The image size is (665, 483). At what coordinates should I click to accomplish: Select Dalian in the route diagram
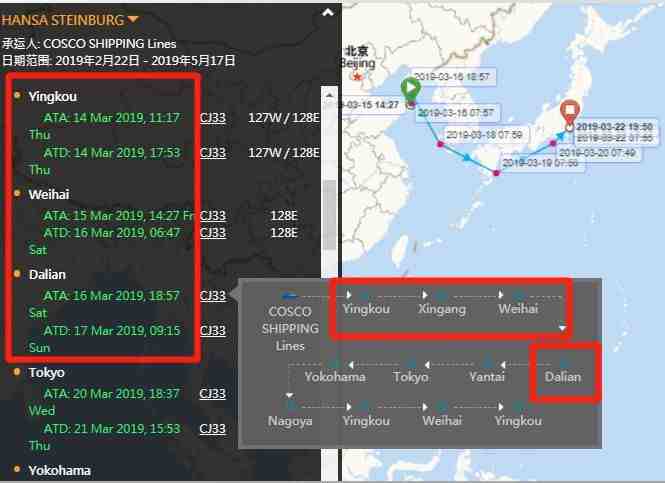563,377
